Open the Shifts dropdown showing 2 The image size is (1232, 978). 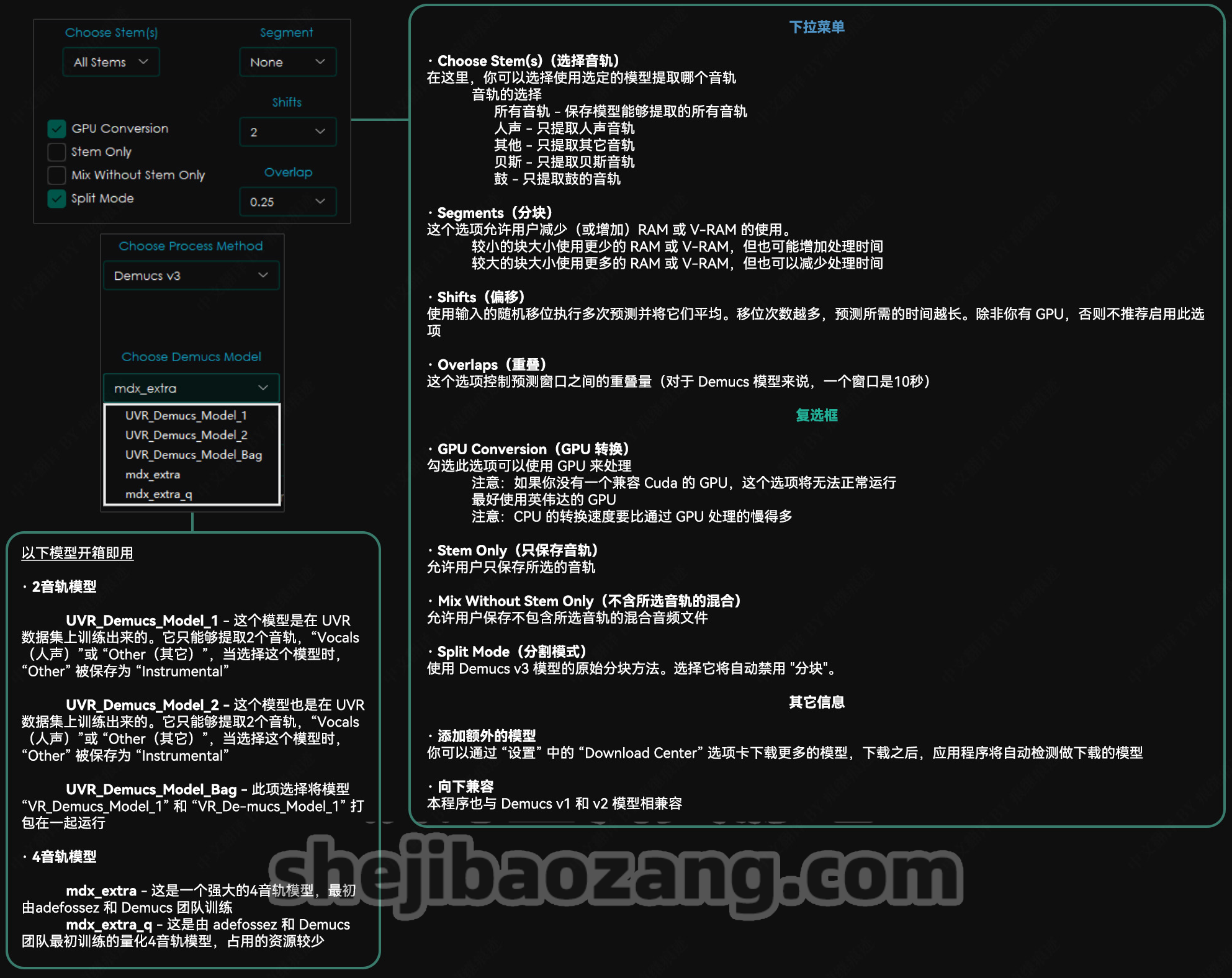click(288, 132)
